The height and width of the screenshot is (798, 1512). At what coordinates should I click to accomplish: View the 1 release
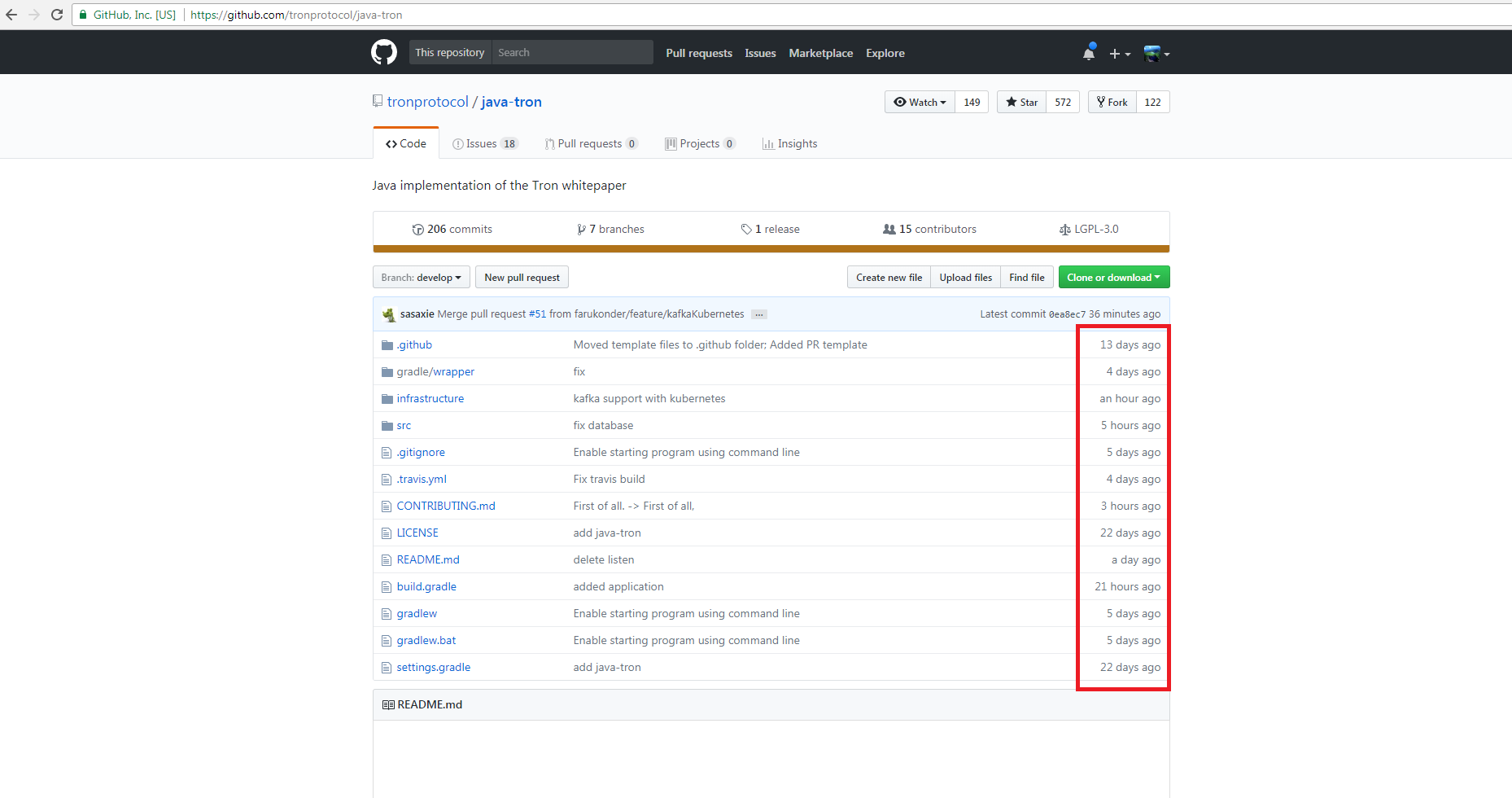[770, 230]
